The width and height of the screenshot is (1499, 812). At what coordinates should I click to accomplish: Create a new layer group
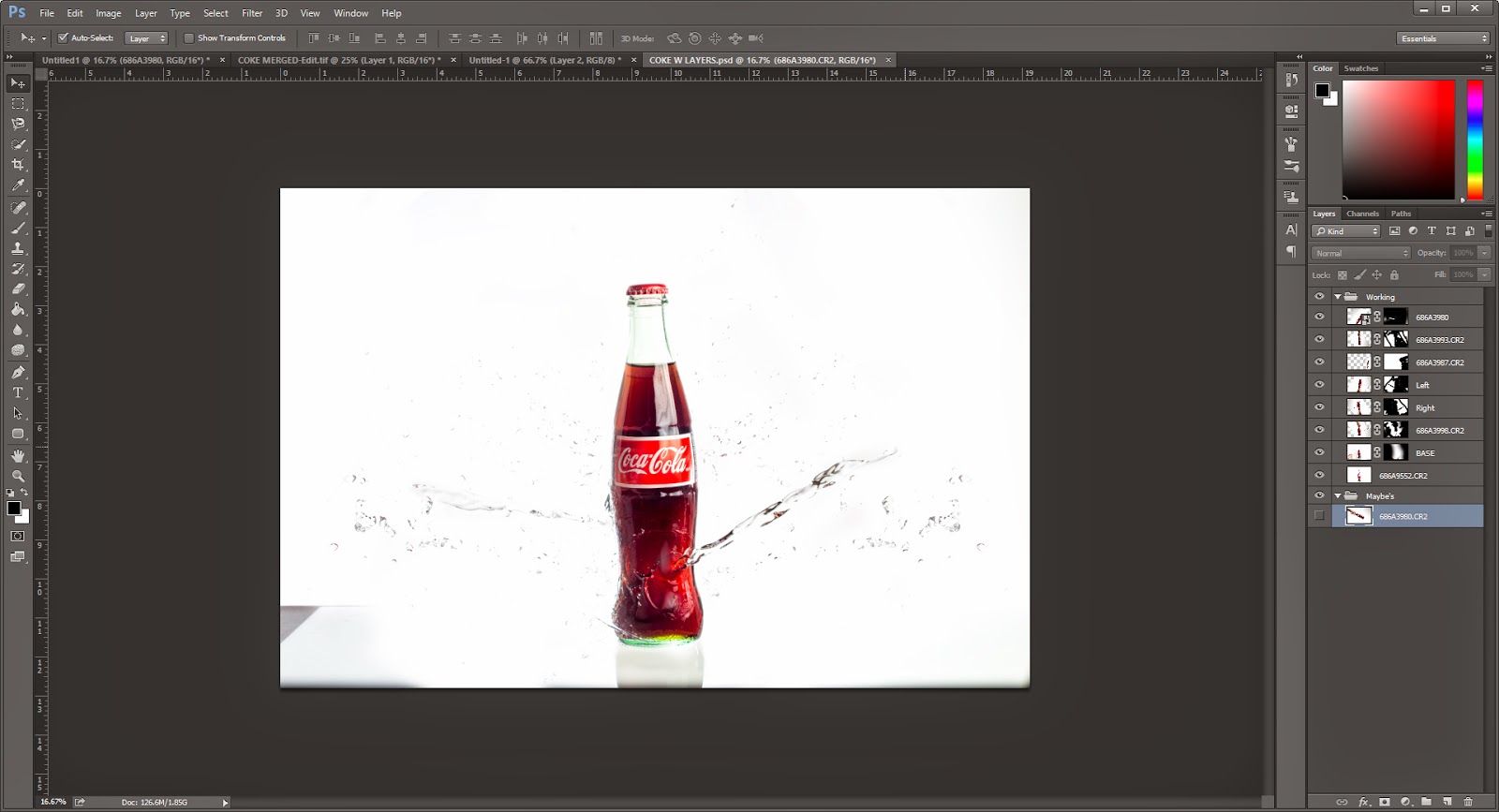(x=1426, y=802)
